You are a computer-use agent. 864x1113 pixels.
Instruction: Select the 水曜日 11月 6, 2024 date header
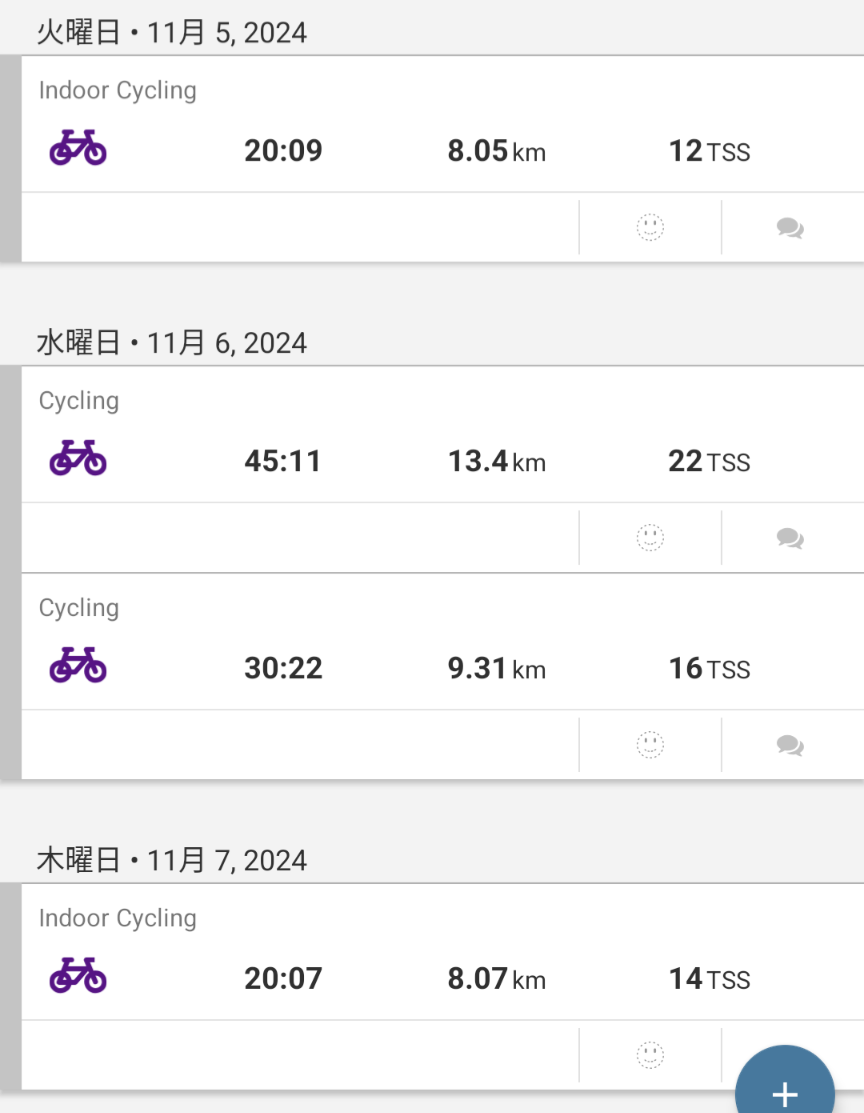[x=172, y=343]
